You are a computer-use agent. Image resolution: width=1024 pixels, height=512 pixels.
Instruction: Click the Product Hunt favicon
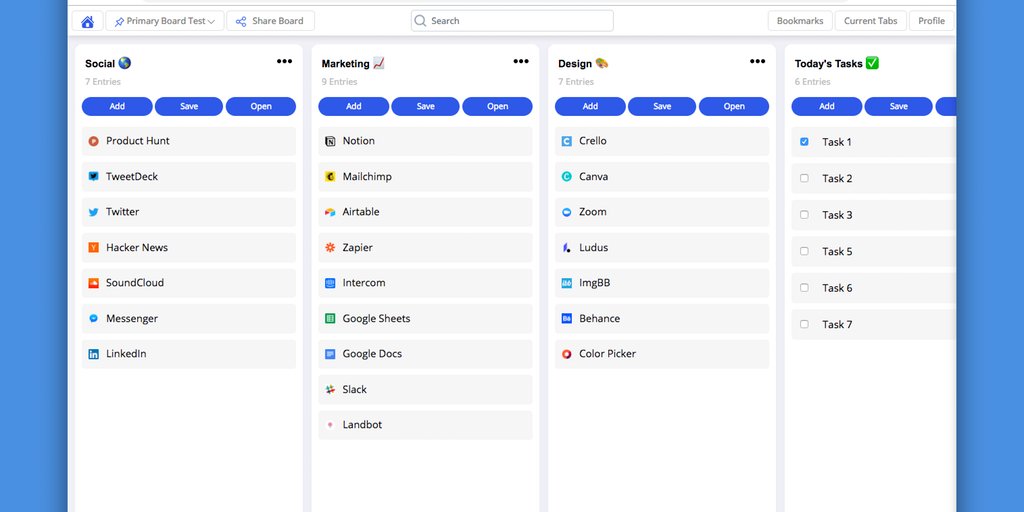93,141
